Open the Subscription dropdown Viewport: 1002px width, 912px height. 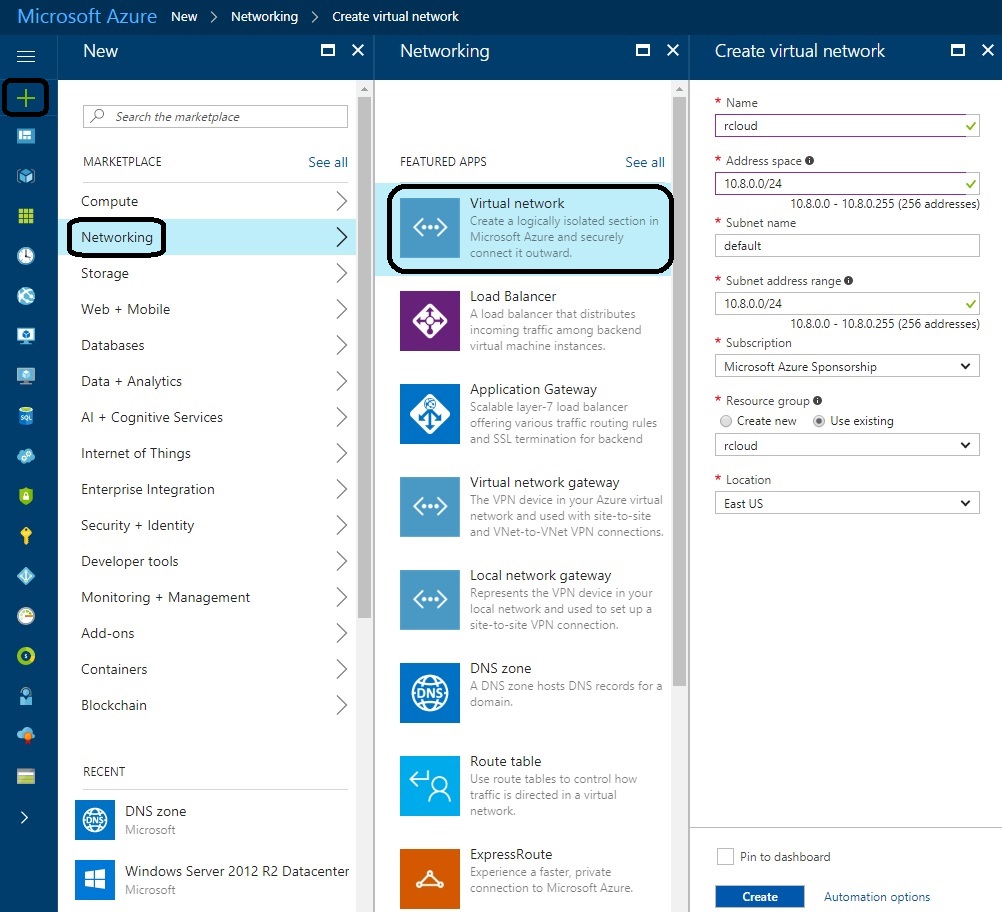(x=846, y=366)
